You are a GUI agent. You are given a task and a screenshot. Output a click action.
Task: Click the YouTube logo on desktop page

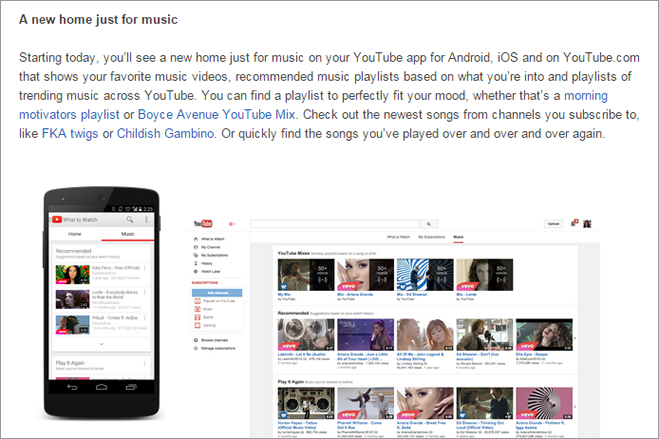203,223
